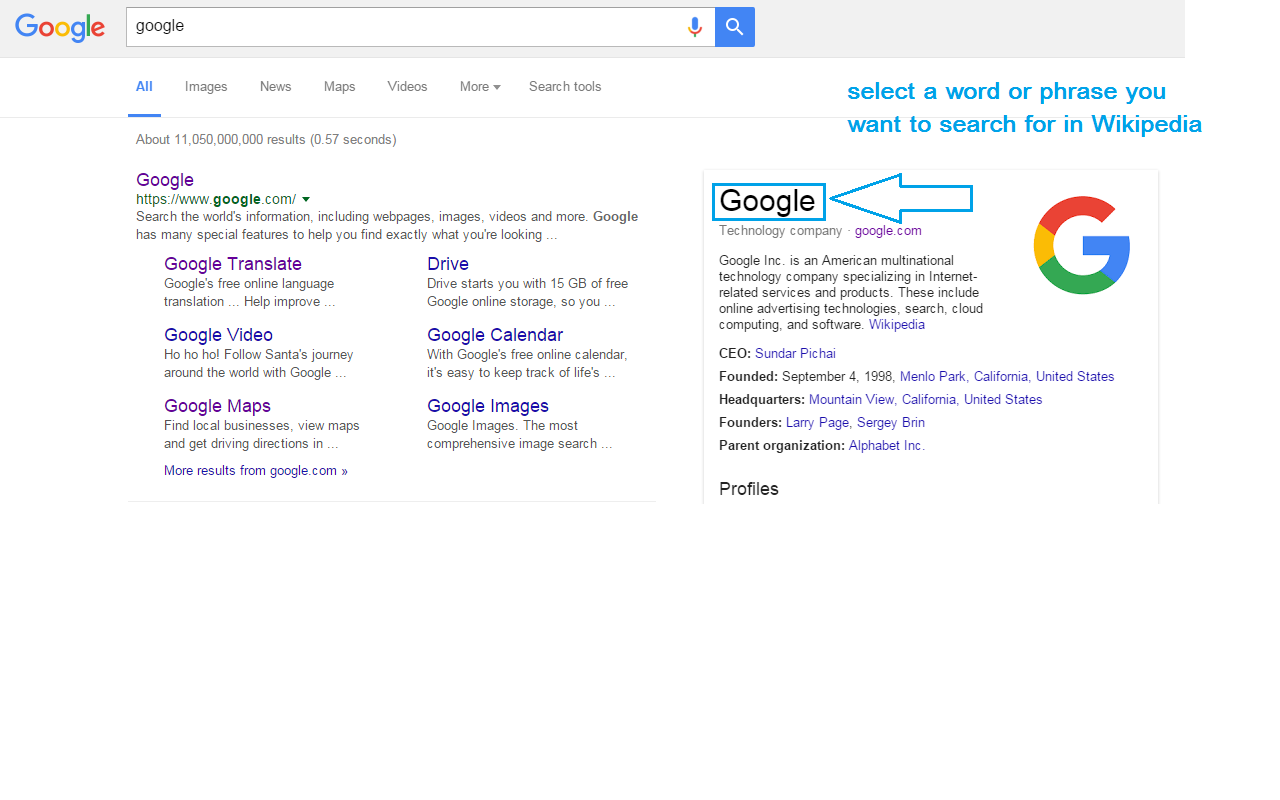The image size is (1280, 800).
Task: Expand the green arrow beside https://www.google.com/
Action: pos(306,200)
